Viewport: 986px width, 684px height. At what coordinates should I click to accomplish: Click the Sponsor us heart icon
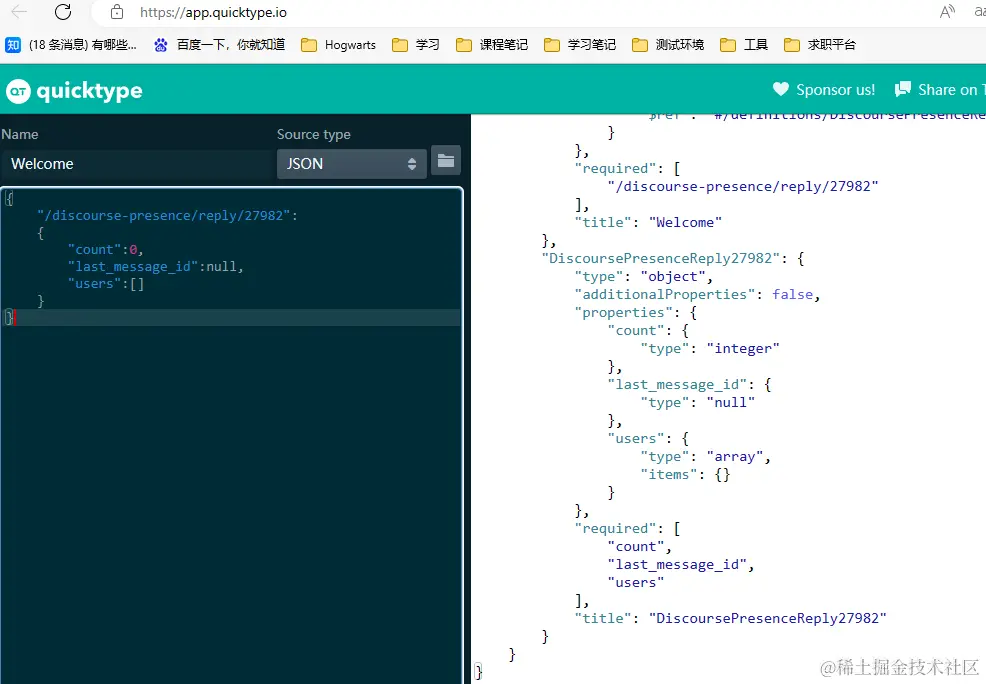(x=780, y=89)
